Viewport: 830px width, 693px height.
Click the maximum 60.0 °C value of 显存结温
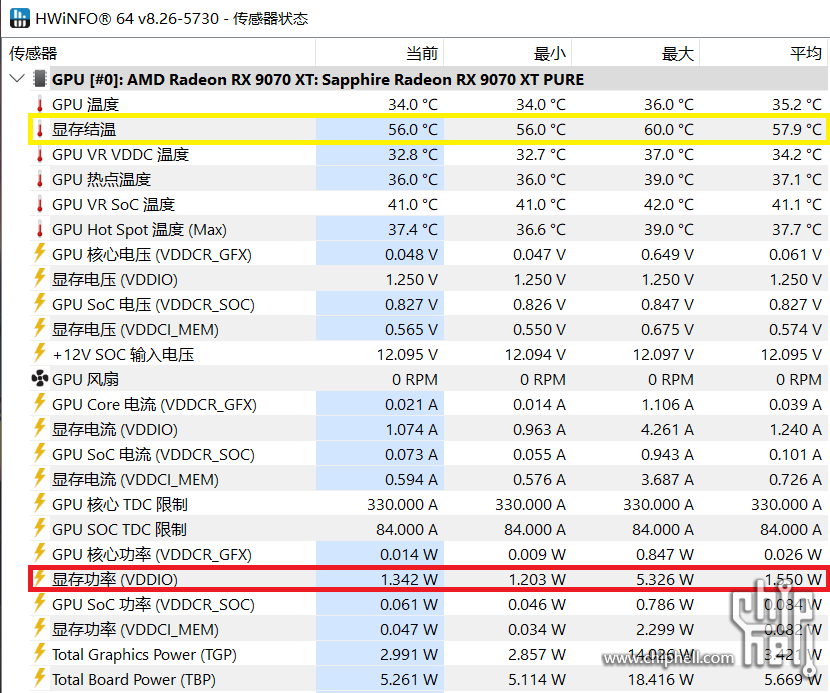pos(669,129)
